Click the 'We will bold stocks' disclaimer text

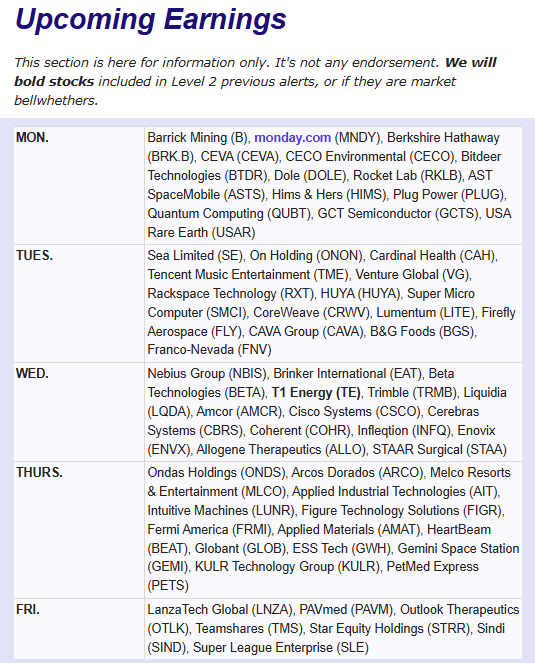click(x=255, y=72)
